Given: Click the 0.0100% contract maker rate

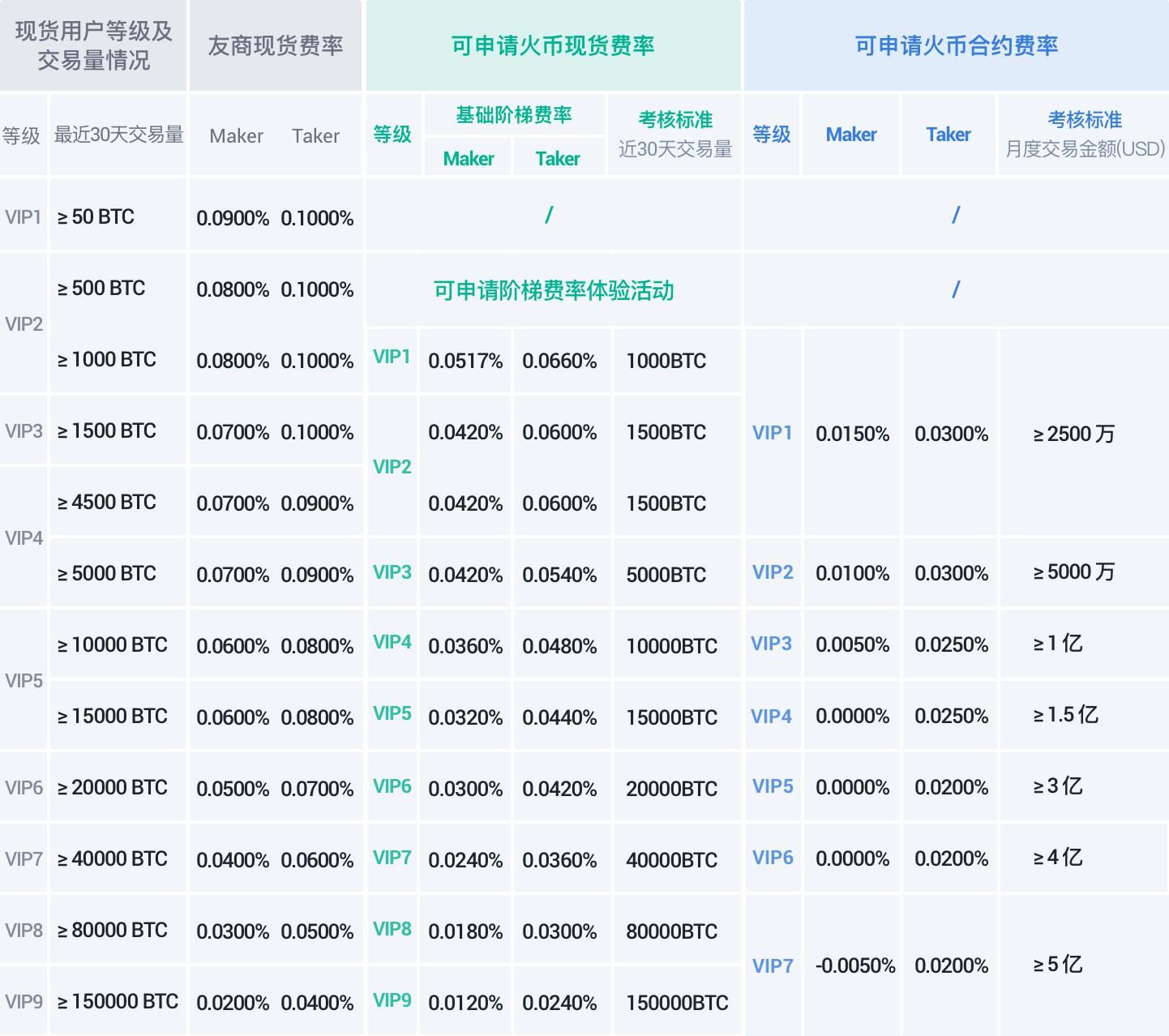Looking at the screenshot, I should pyautogui.click(x=853, y=573).
